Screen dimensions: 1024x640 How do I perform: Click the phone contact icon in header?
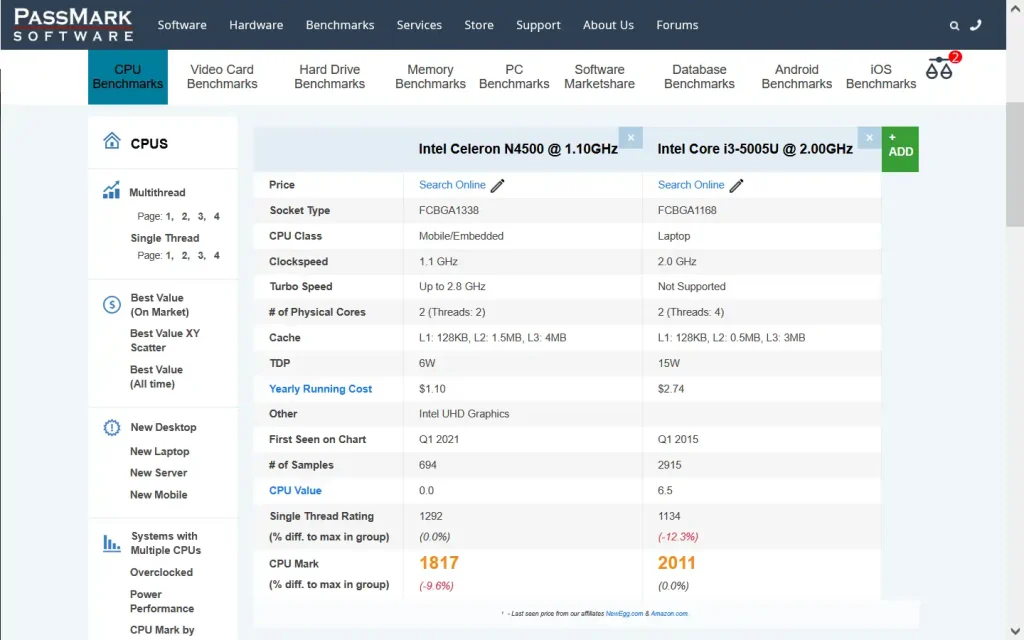pos(976,25)
